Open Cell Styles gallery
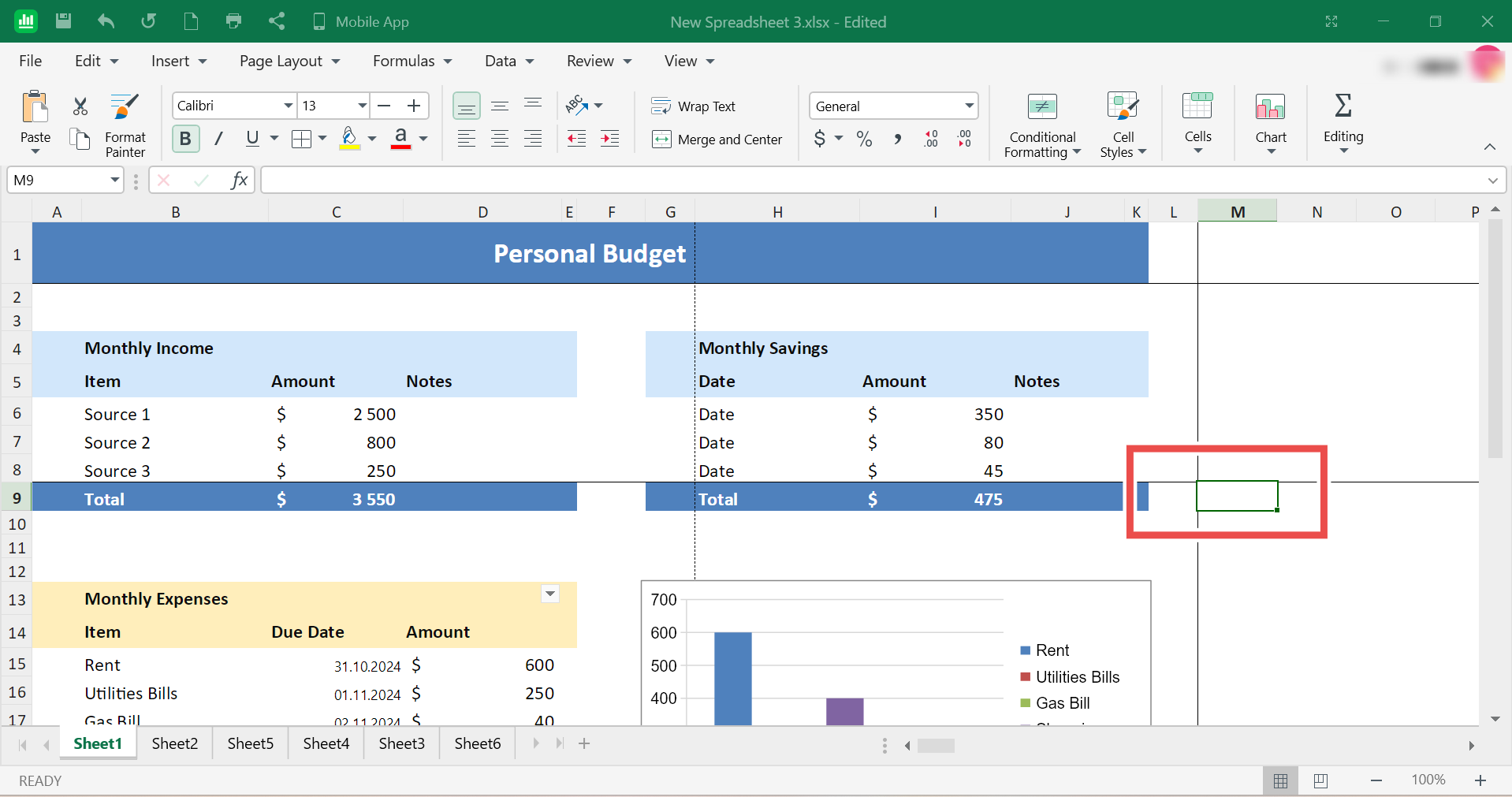This screenshot has height=797, width=1512. coord(1123,125)
